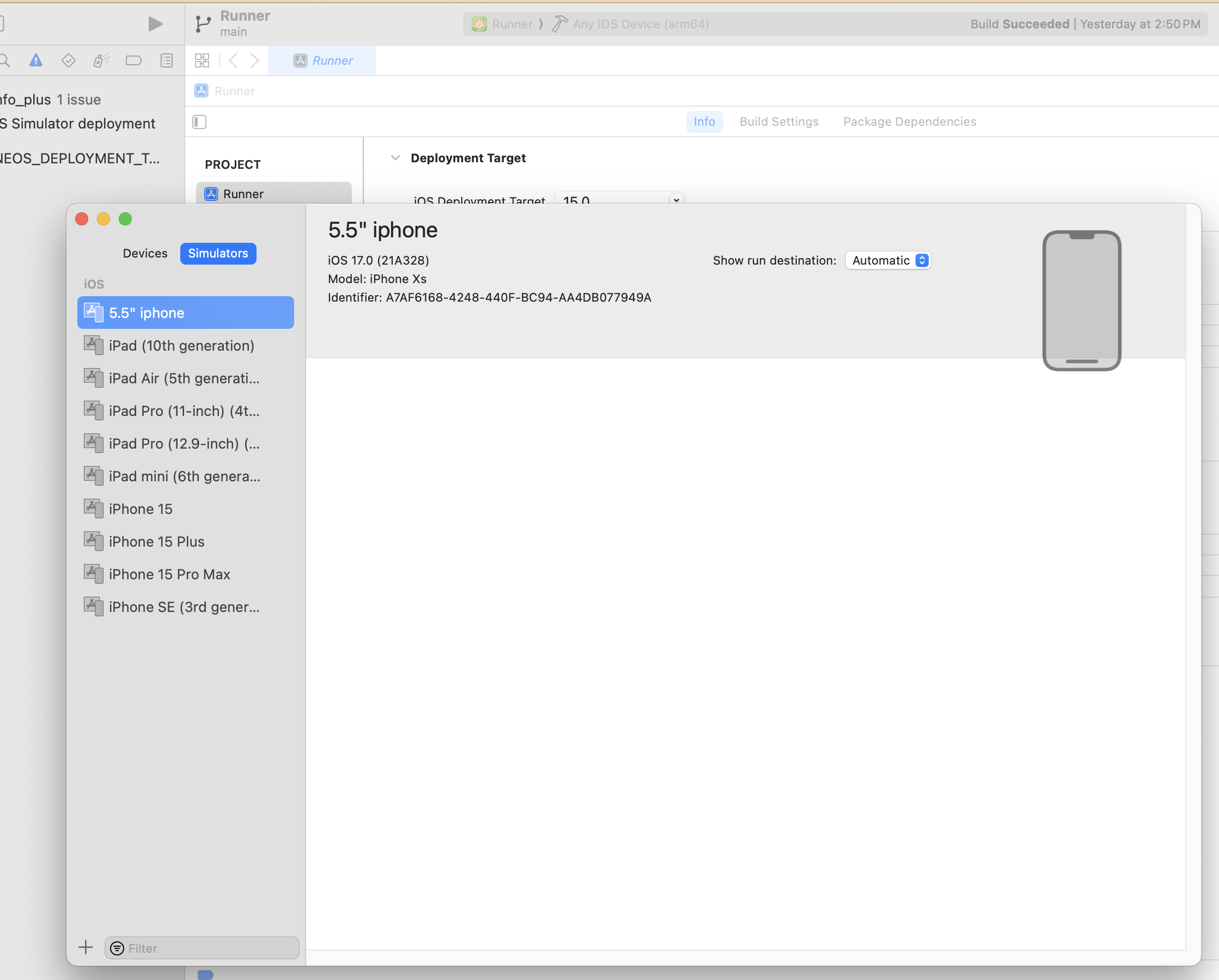Open the report navigator icon

coord(166,60)
